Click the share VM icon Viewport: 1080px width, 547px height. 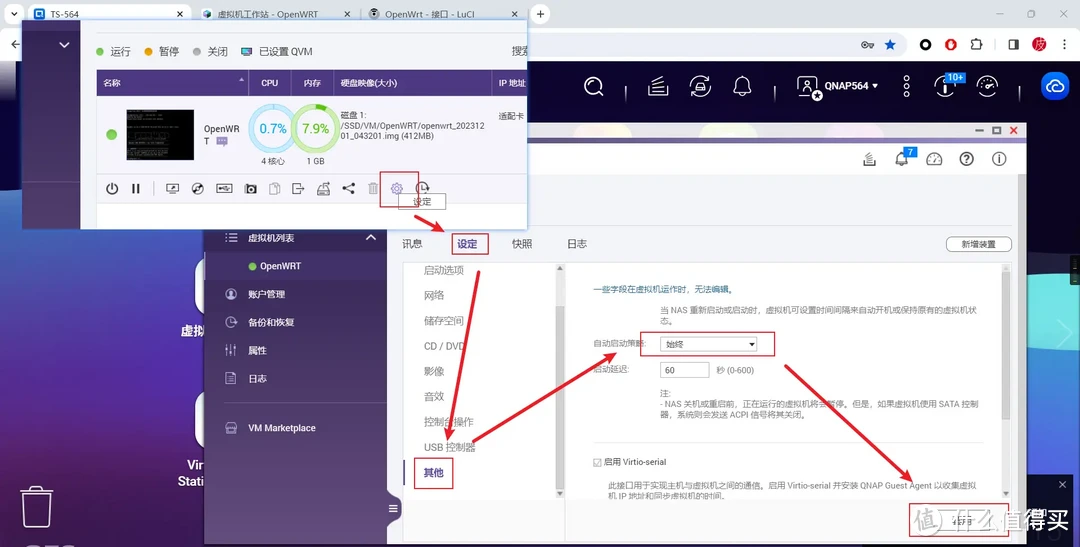coord(349,188)
